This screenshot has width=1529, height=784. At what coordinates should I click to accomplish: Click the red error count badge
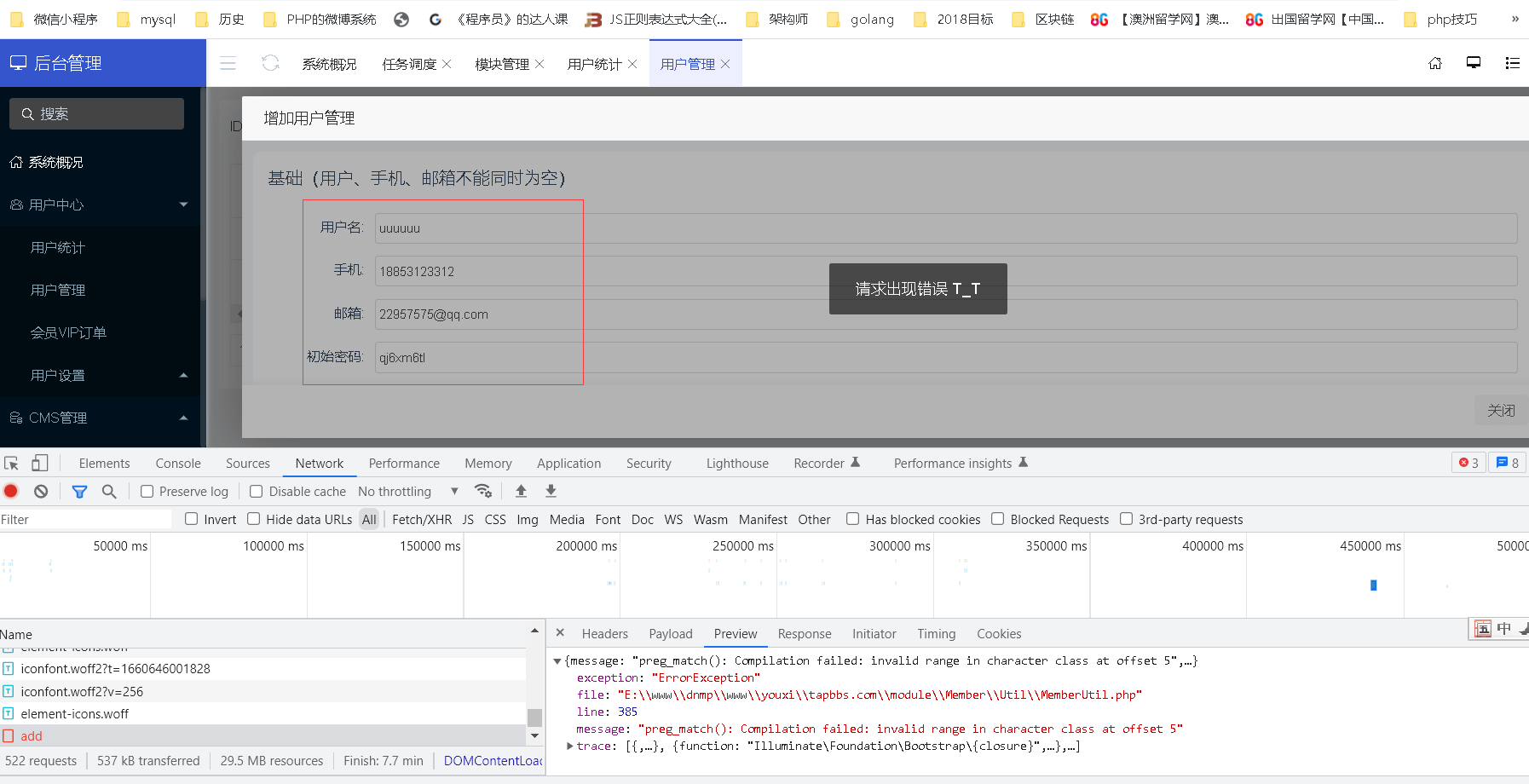1468,463
